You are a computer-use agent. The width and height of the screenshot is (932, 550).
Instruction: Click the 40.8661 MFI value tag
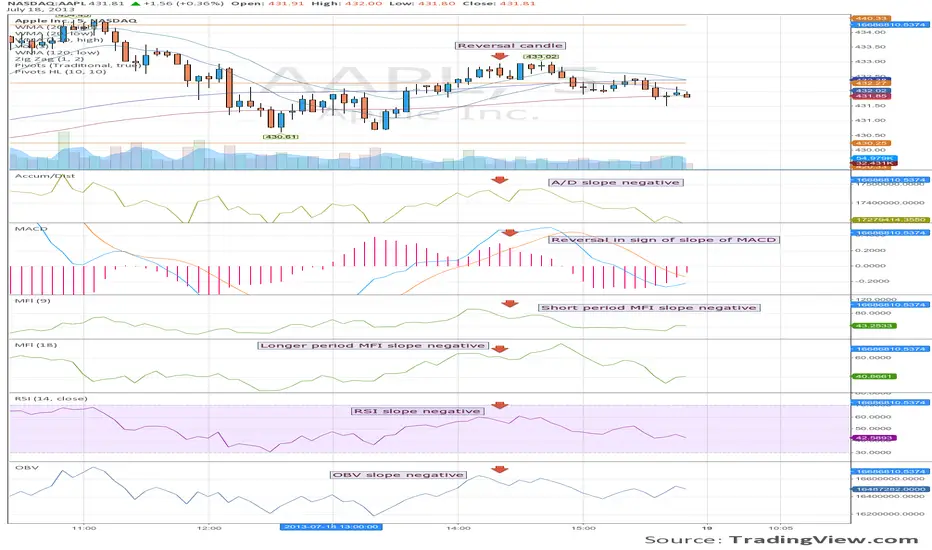[x=875, y=376]
